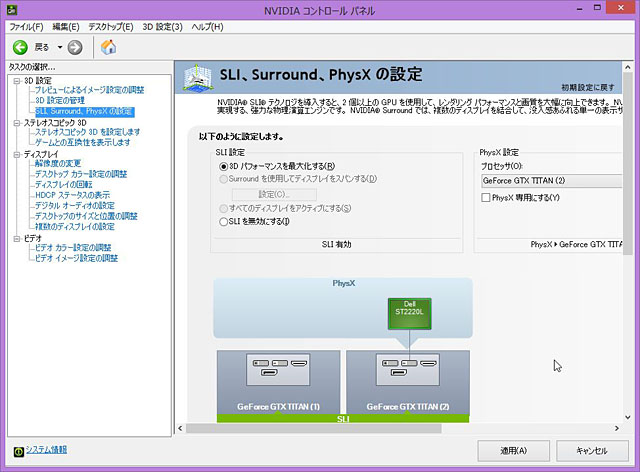This screenshot has height=472, width=640.
Task: Open デジタル オーディオの設定 item
Action: 75,205
